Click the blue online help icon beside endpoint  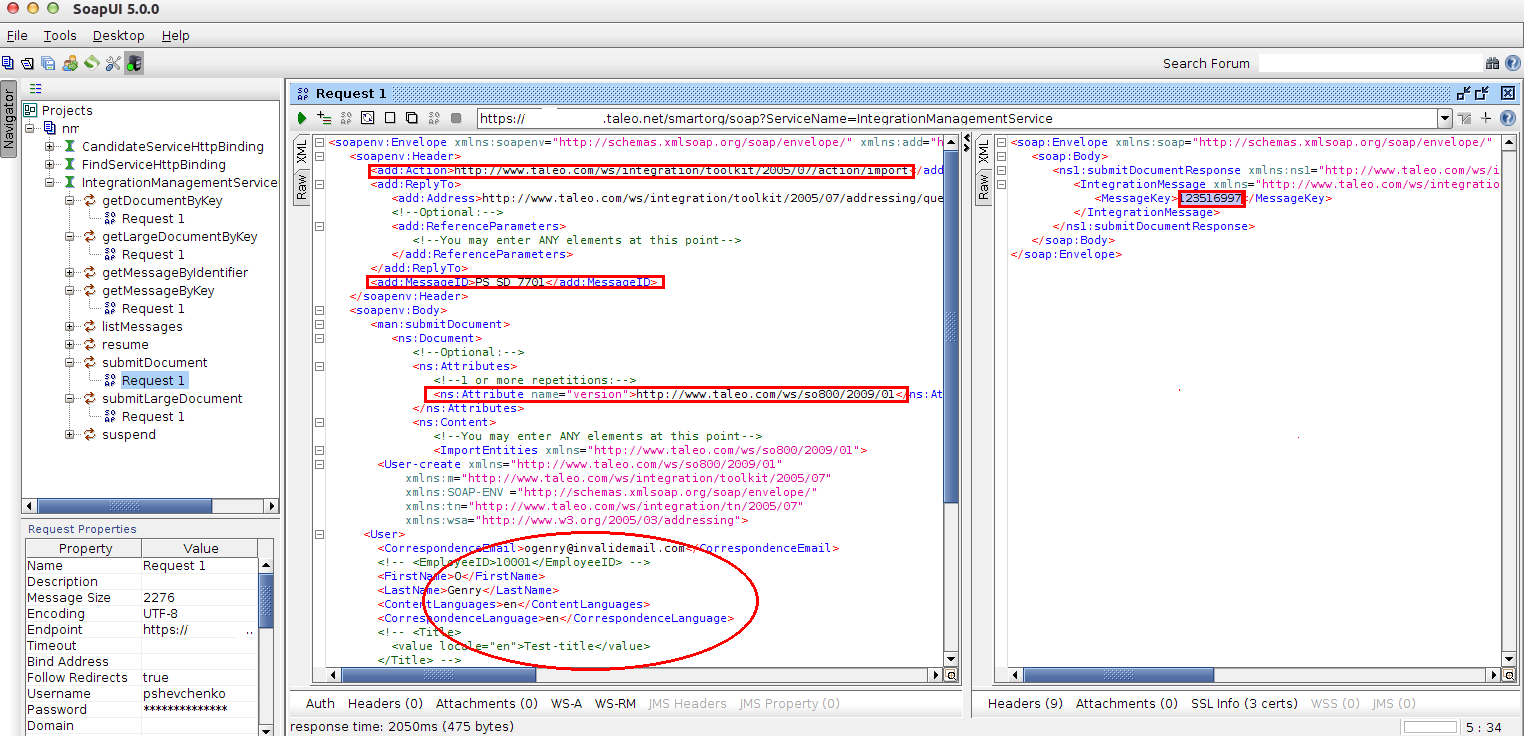click(x=1506, y=118)
